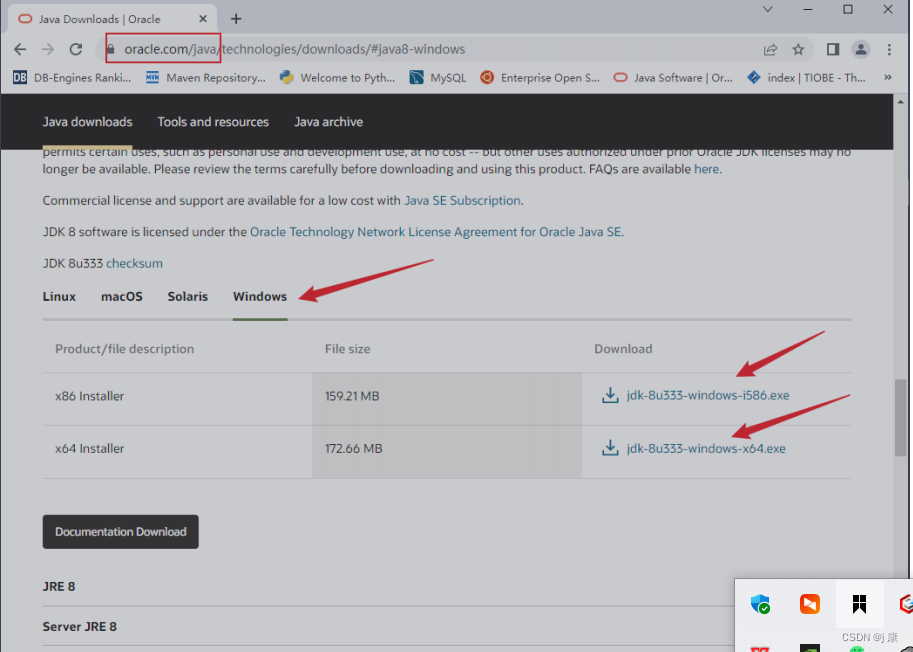Open the JDK 8u333 checksum link
The height and width of the screenshot is (652, 913).
click(x=135, y=264)
